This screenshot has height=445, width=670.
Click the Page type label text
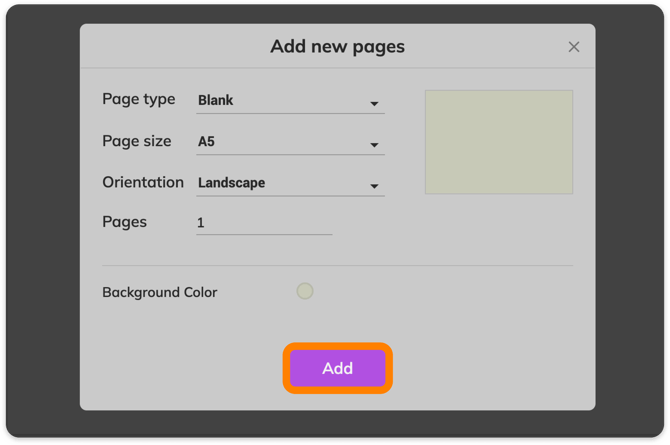tap(138, 99)
